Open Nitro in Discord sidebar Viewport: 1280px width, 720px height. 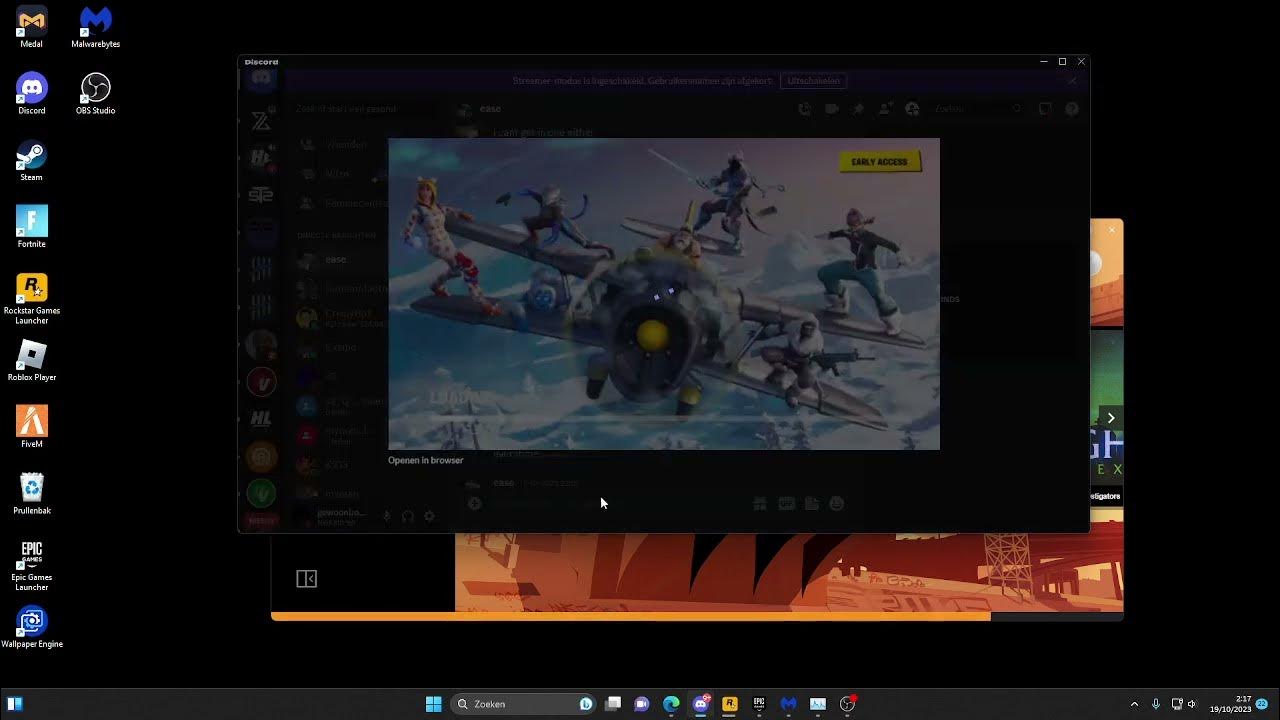coord(337,174)
